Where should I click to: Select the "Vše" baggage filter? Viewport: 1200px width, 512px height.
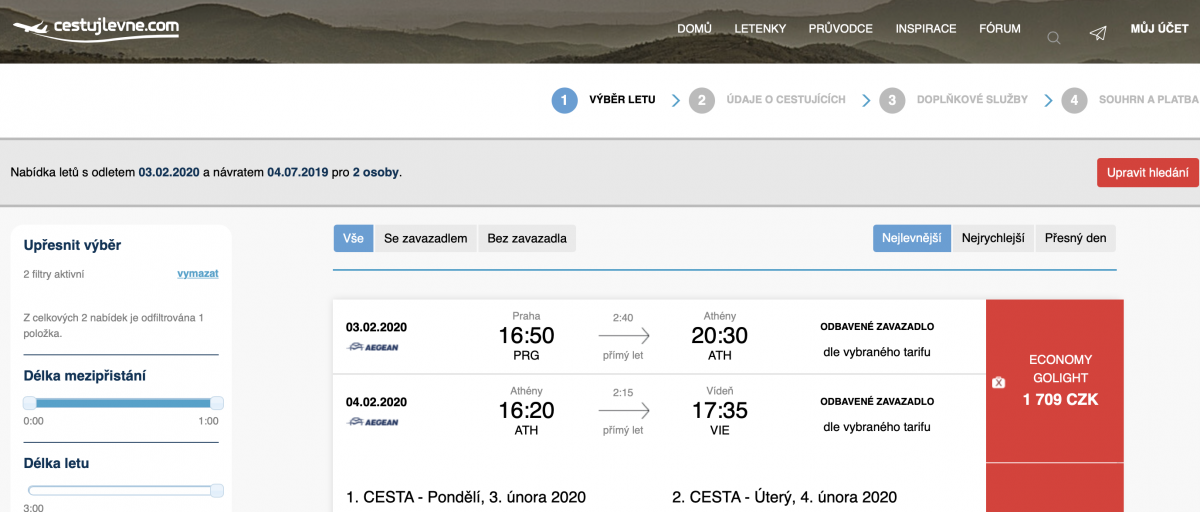click(x=353, y=238)
